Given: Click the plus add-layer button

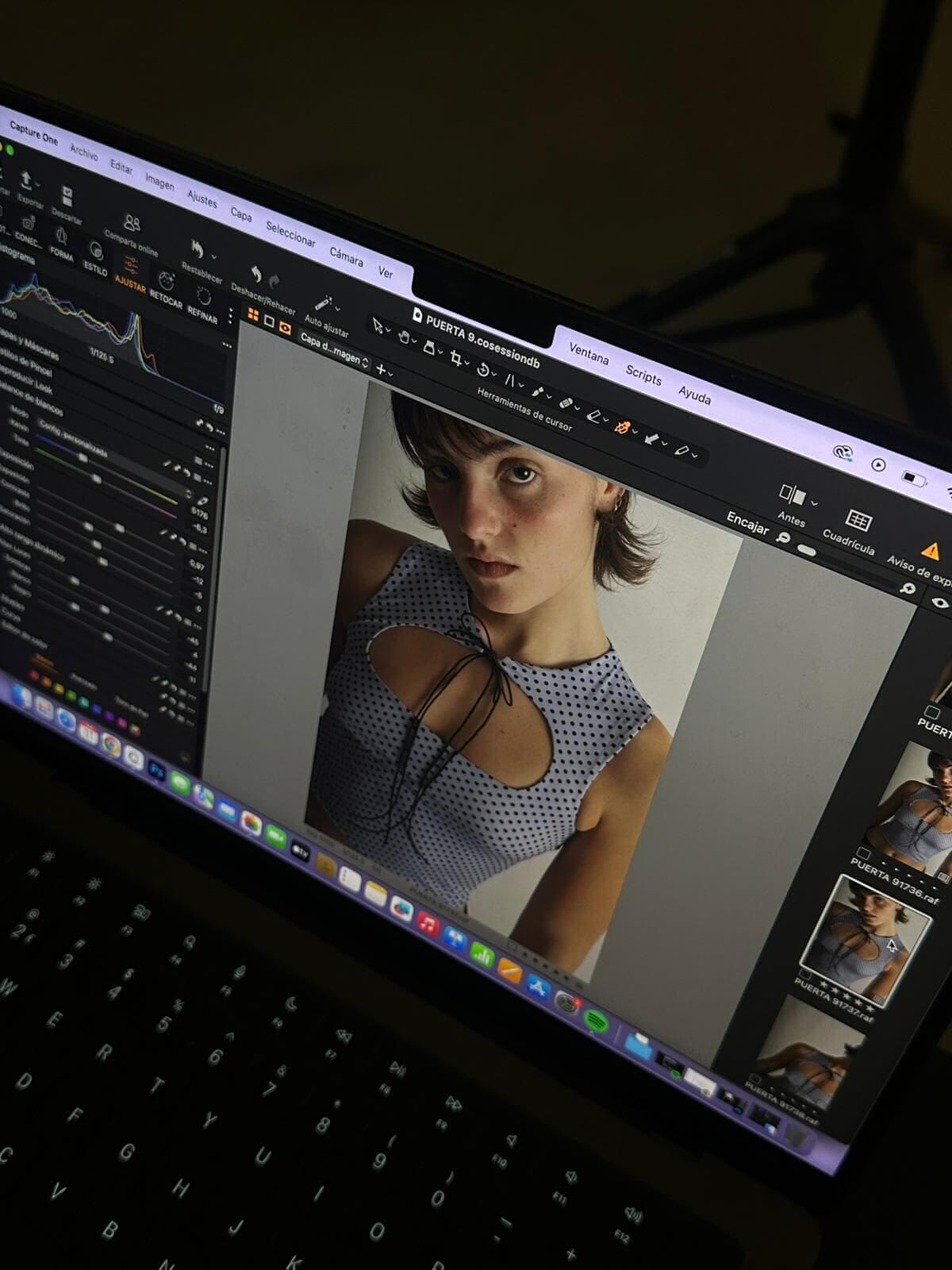Looking at the screenshot, I should point(381,368).
